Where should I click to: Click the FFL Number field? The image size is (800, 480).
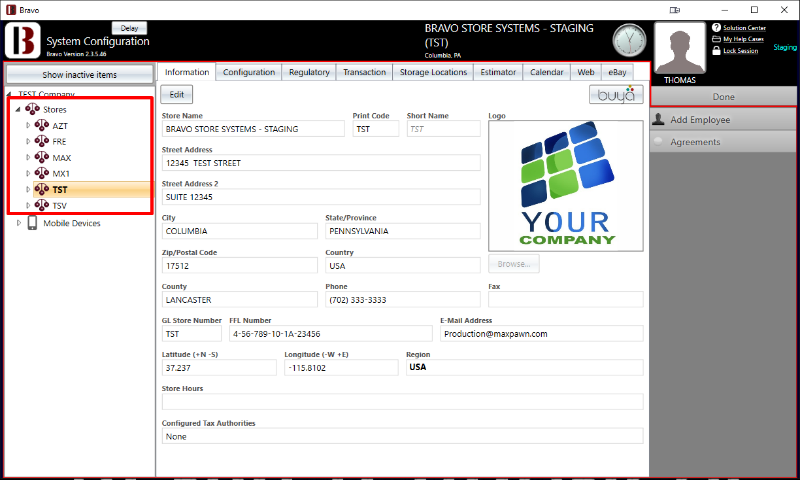click(331, 334)
